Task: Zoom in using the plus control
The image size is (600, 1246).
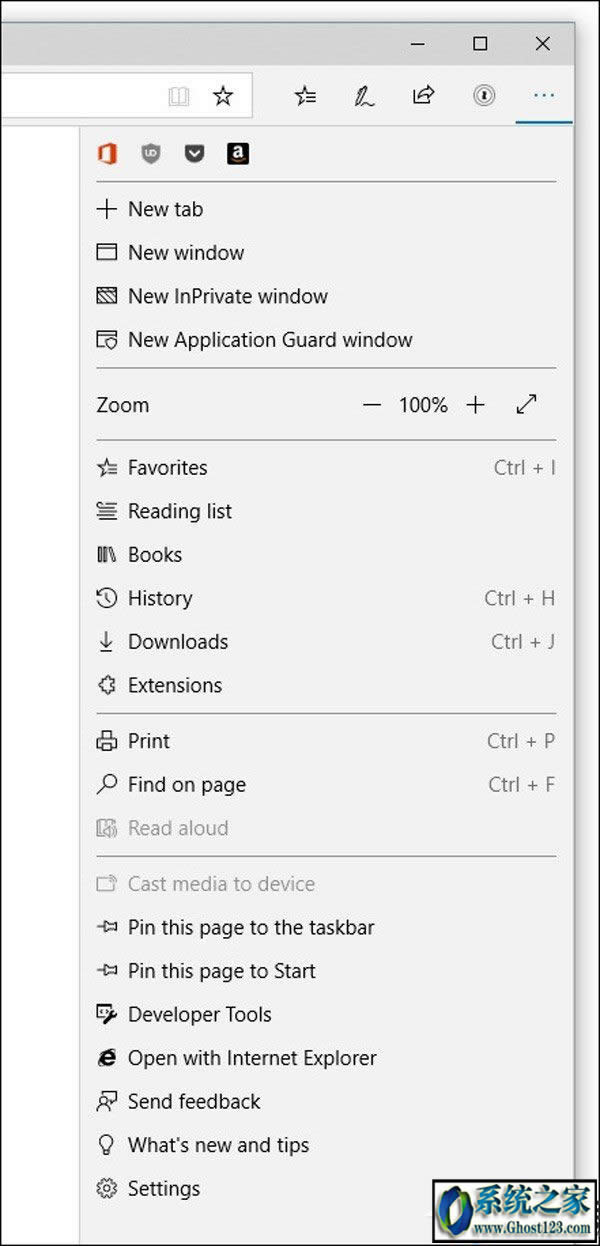Action: (476, 405)
